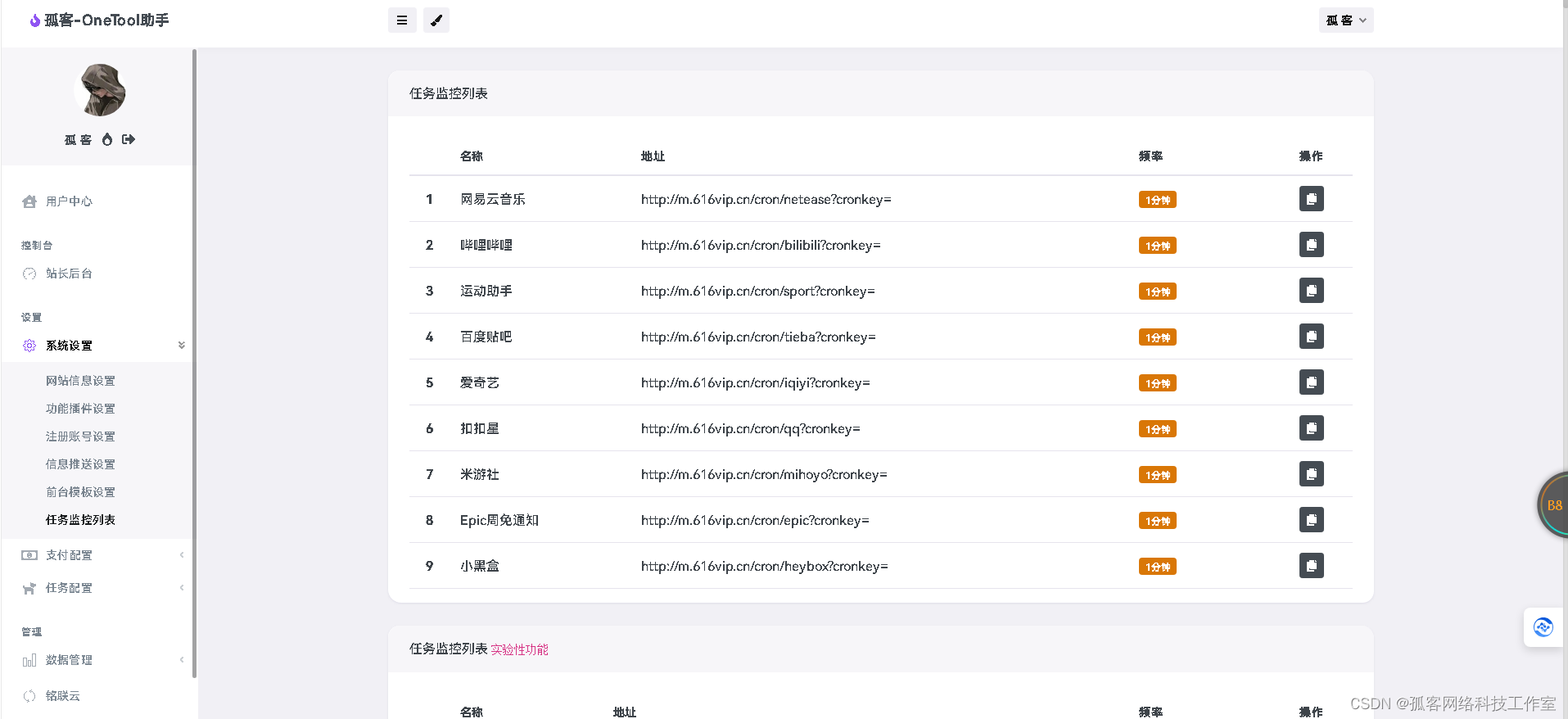Image resolution: width=1568 pixels, height=719 pixels.
Task: Open 站长后台 in the sidebar
Action: point(69,274)
